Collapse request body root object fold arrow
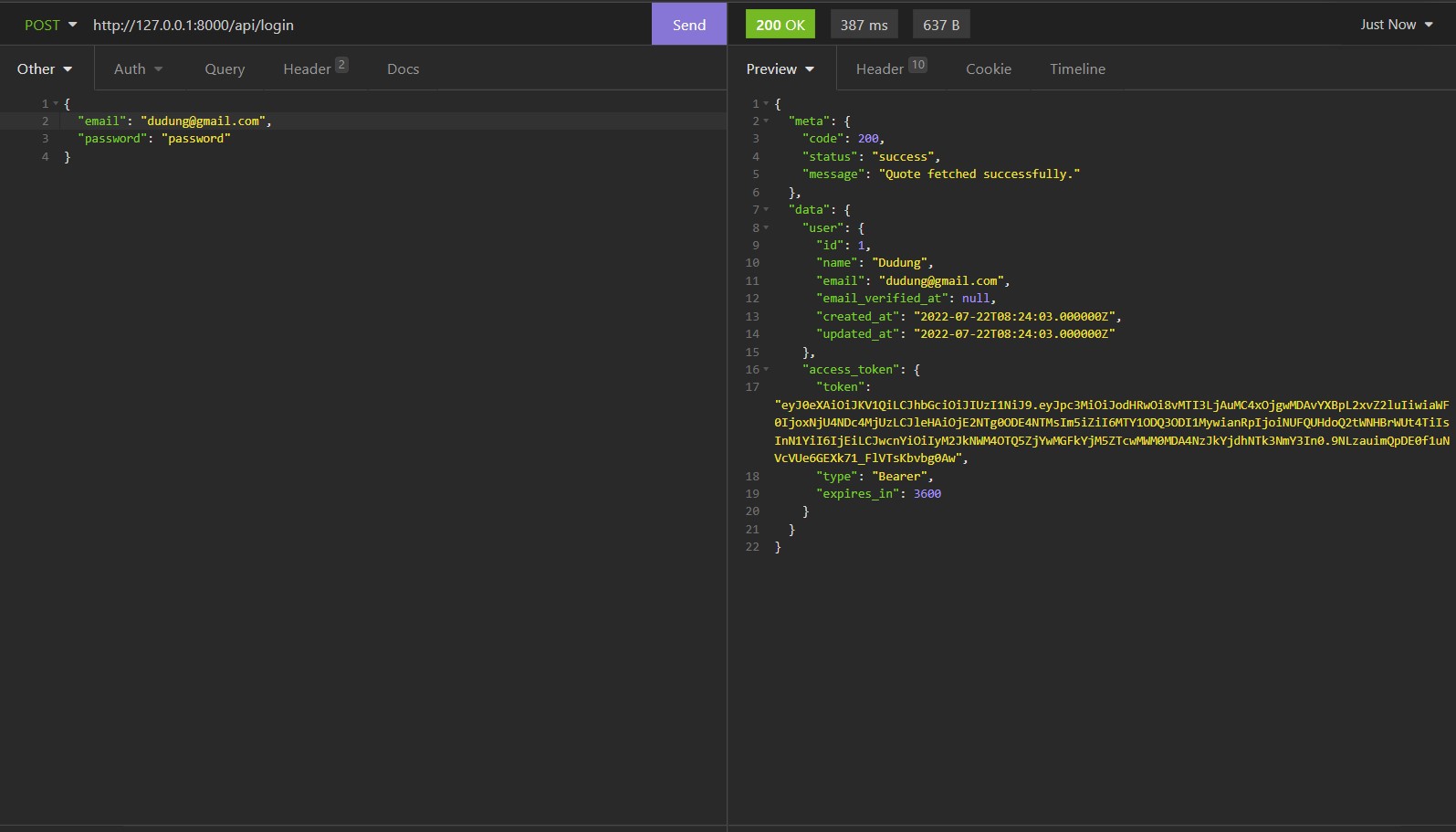Screen dimensions: 1456x832 [x=56, y=104]
